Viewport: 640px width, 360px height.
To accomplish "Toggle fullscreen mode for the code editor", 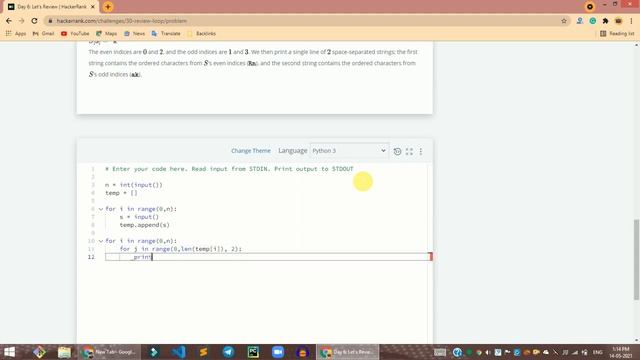I will click(409, 151).
